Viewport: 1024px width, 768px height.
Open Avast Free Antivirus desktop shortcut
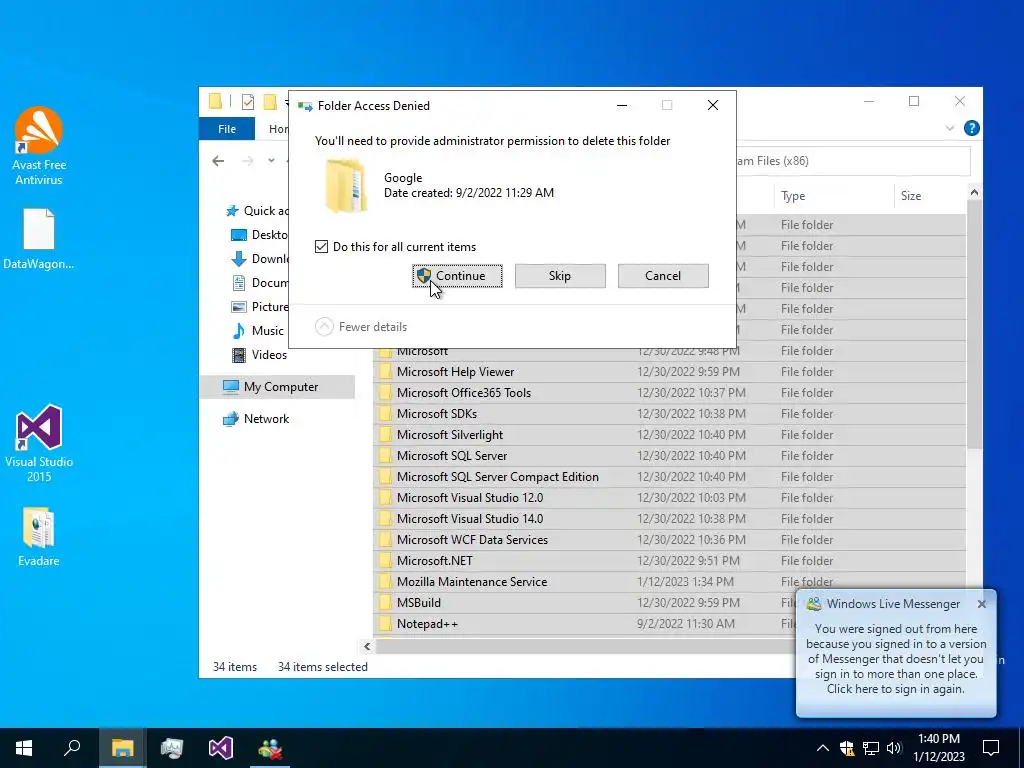(x=39, y=145)
